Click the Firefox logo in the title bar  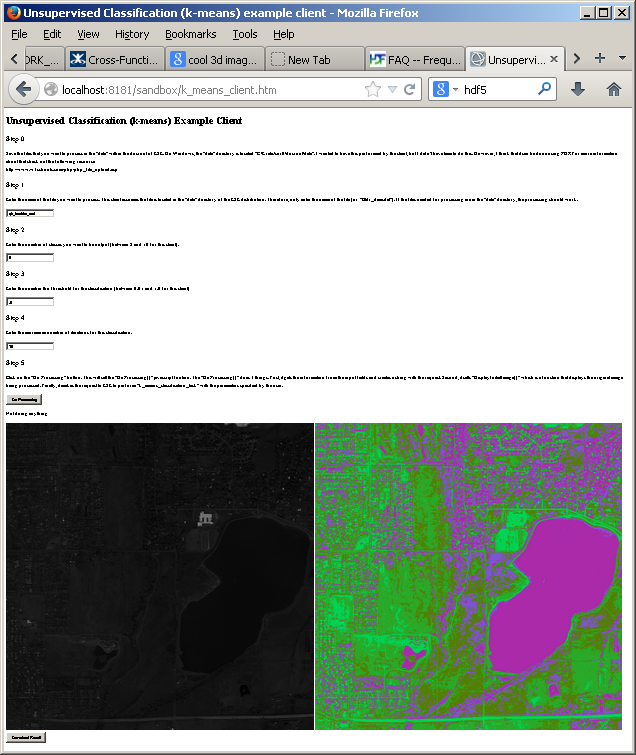click(x=13, y=13)
